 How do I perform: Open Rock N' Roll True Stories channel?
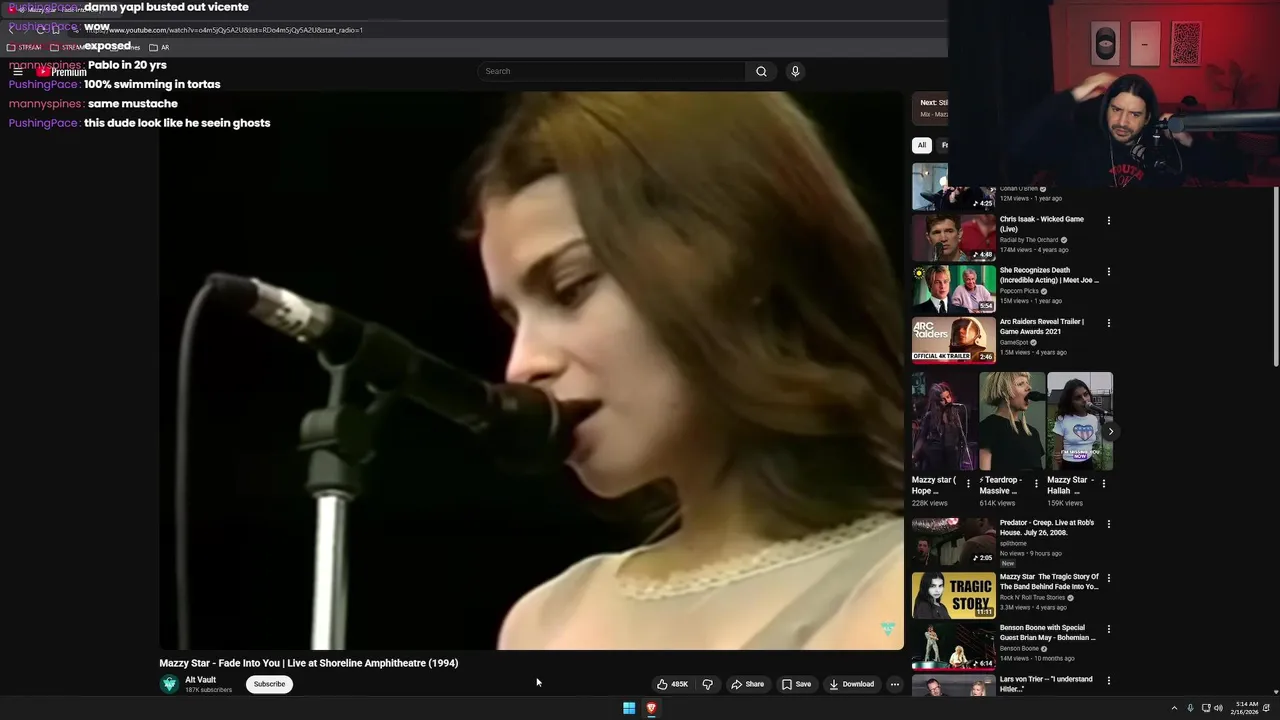tap(1033, 598)
